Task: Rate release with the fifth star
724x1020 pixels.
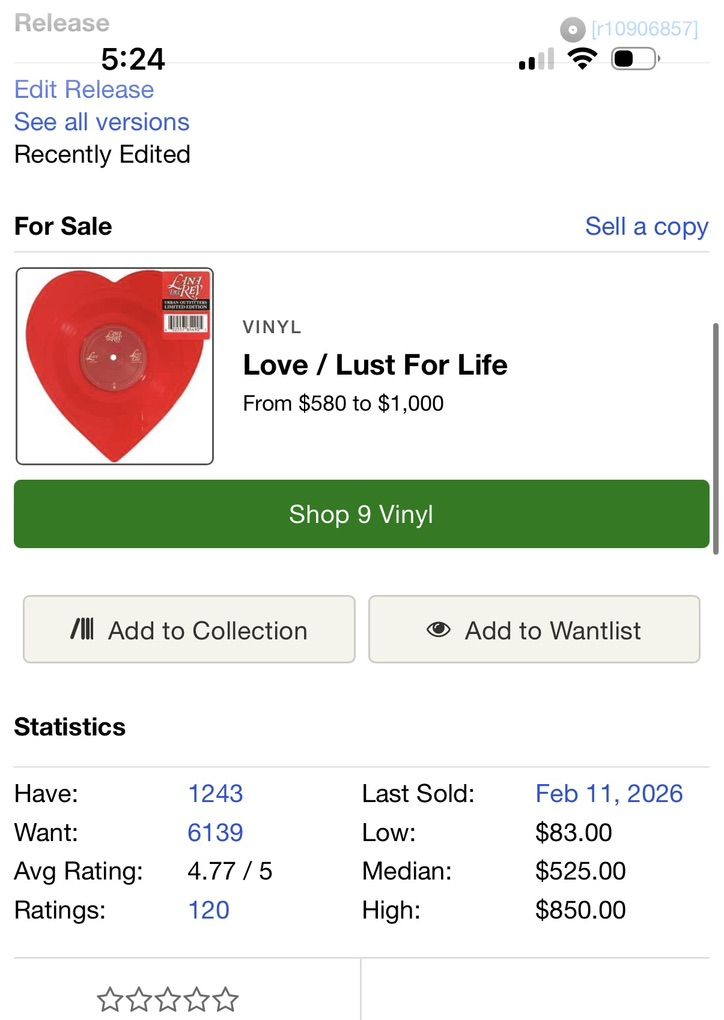Action: pyautogui.click(x=226, y=999)
